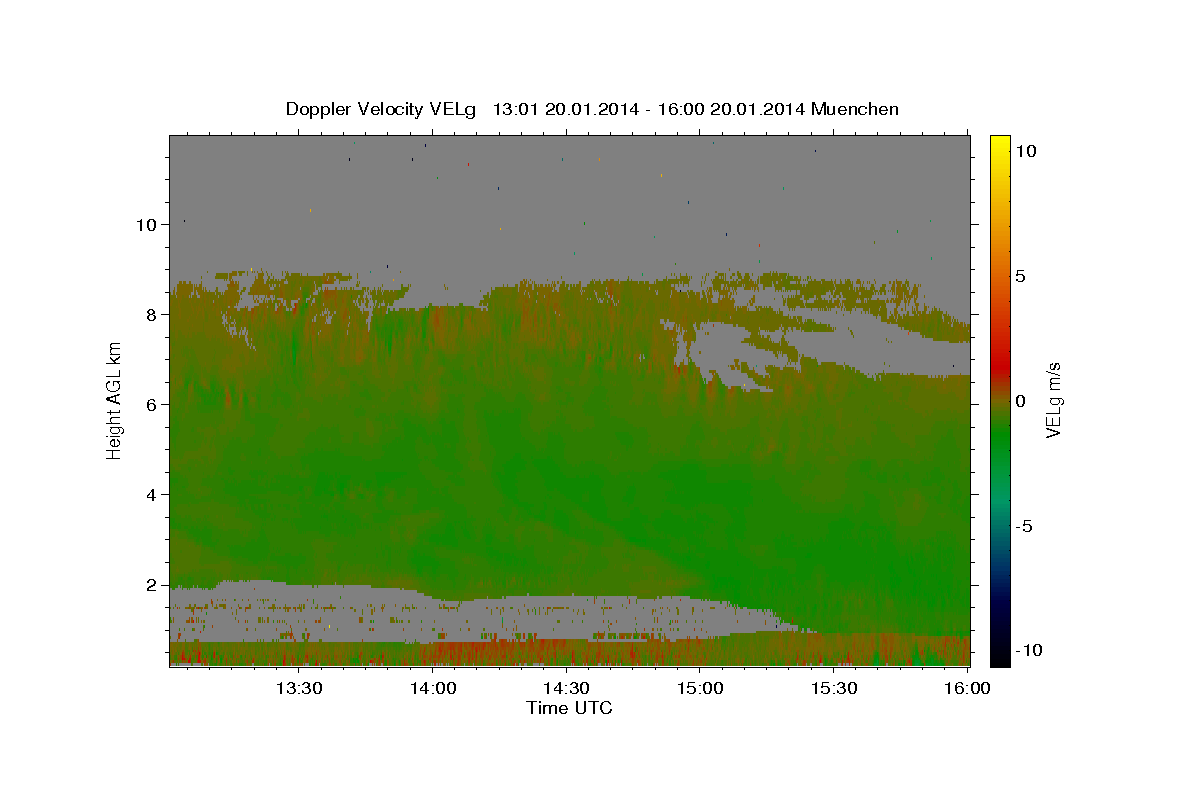Viewport: 1200px width, 800px height.
Task: Click the height tick label '4'
Action: (x=152, y=495)
